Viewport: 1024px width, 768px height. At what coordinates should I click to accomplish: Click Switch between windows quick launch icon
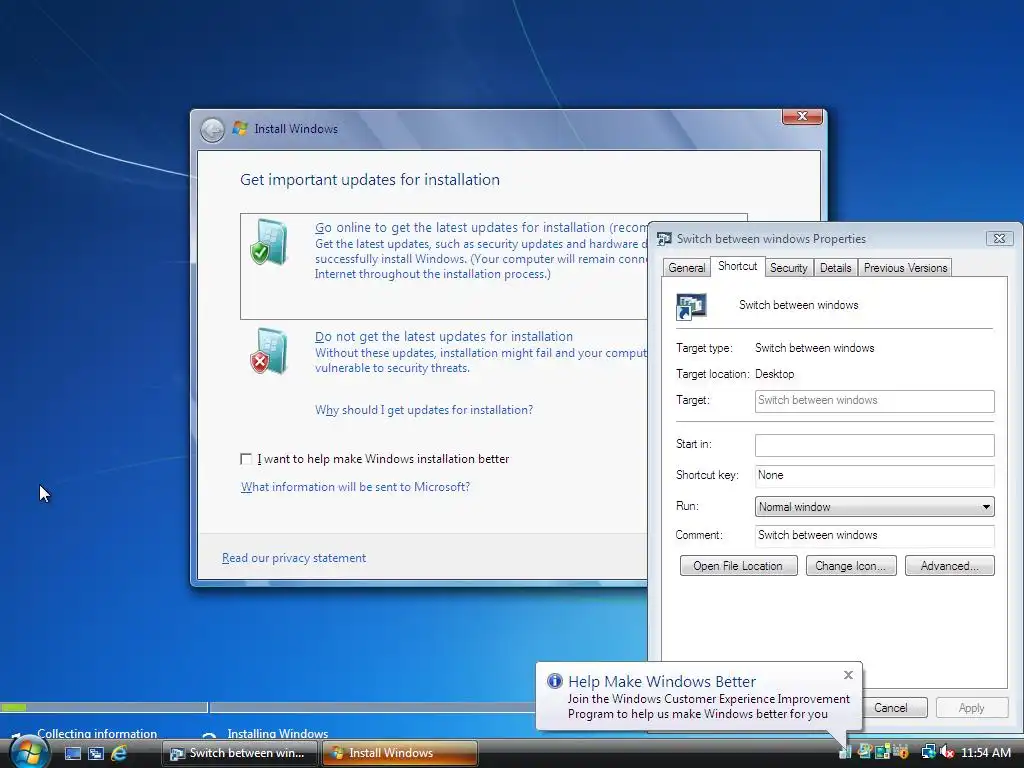click(x=95, y=753)
